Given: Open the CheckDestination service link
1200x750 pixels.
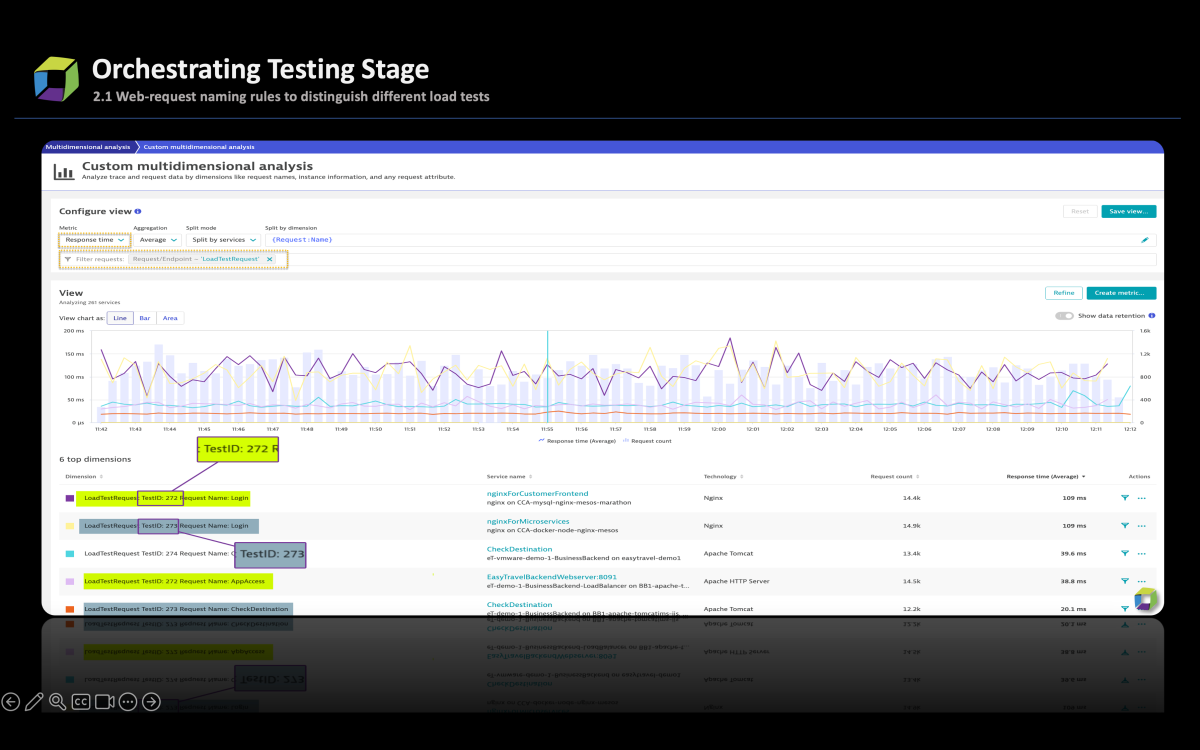Looking at the screenshot, I should 520,548.
